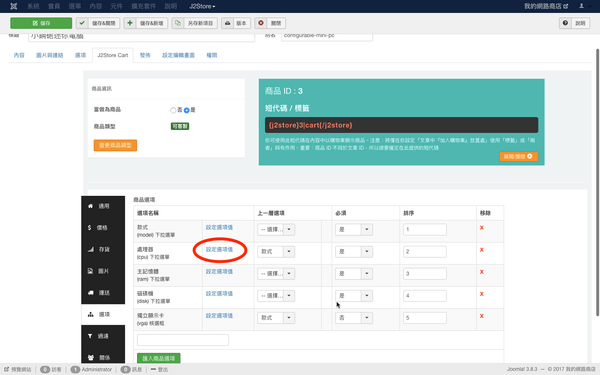Click the Save as Copy toolbar button
The width and height of the screenshot is (600, 375).
click(195, 23)
